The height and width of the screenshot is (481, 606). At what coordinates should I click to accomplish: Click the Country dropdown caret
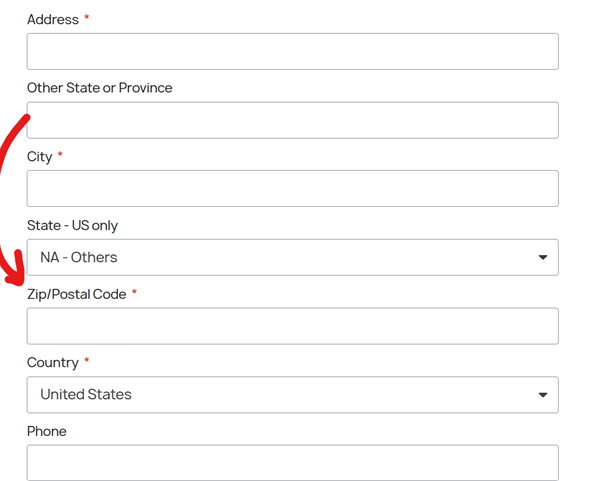(542, 395)
